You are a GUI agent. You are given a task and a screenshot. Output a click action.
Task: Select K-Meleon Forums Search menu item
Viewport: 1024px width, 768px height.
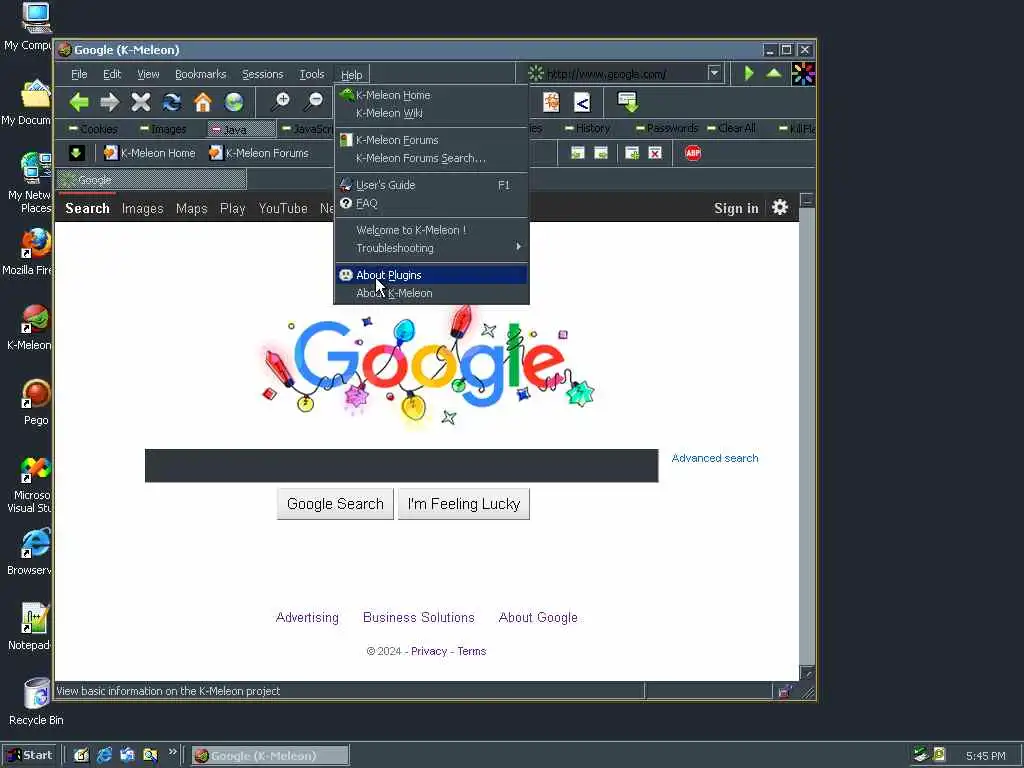point(431,158)
